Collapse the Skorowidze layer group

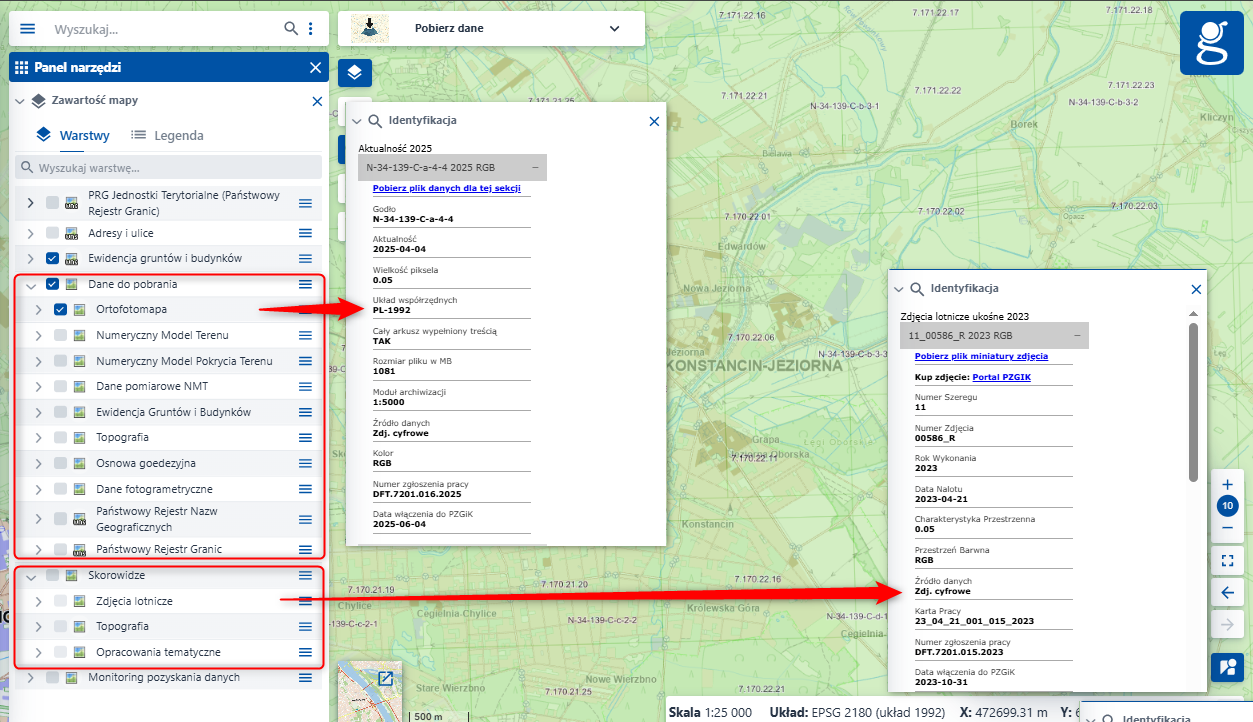coord(30,576)
